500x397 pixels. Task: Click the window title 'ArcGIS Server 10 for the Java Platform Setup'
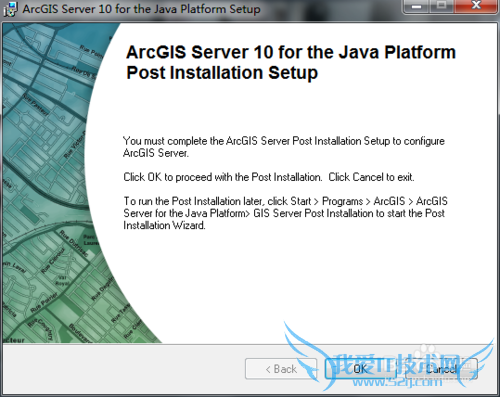[x=141, y=9]
